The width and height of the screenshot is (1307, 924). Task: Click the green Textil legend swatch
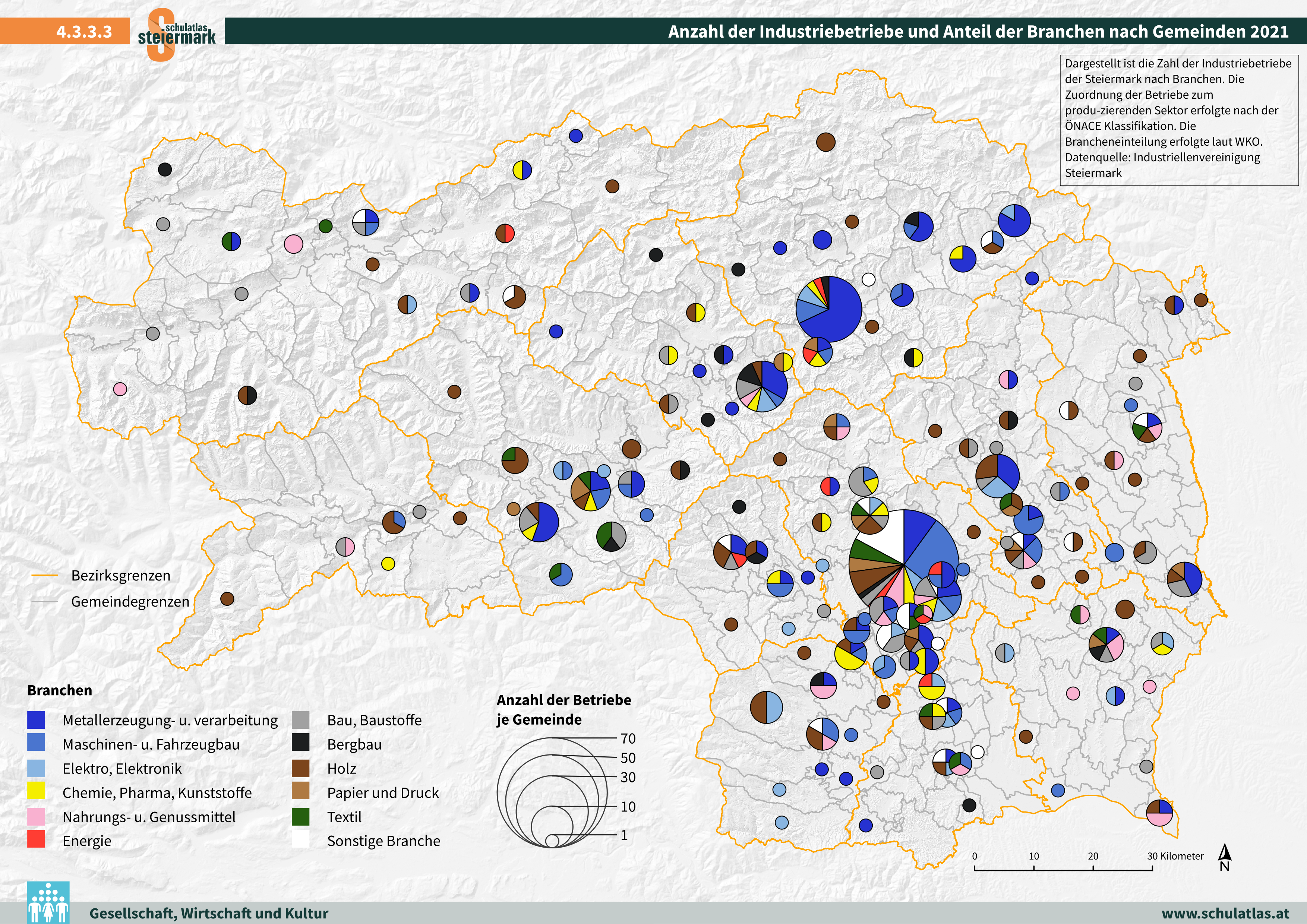pos(300,816)
